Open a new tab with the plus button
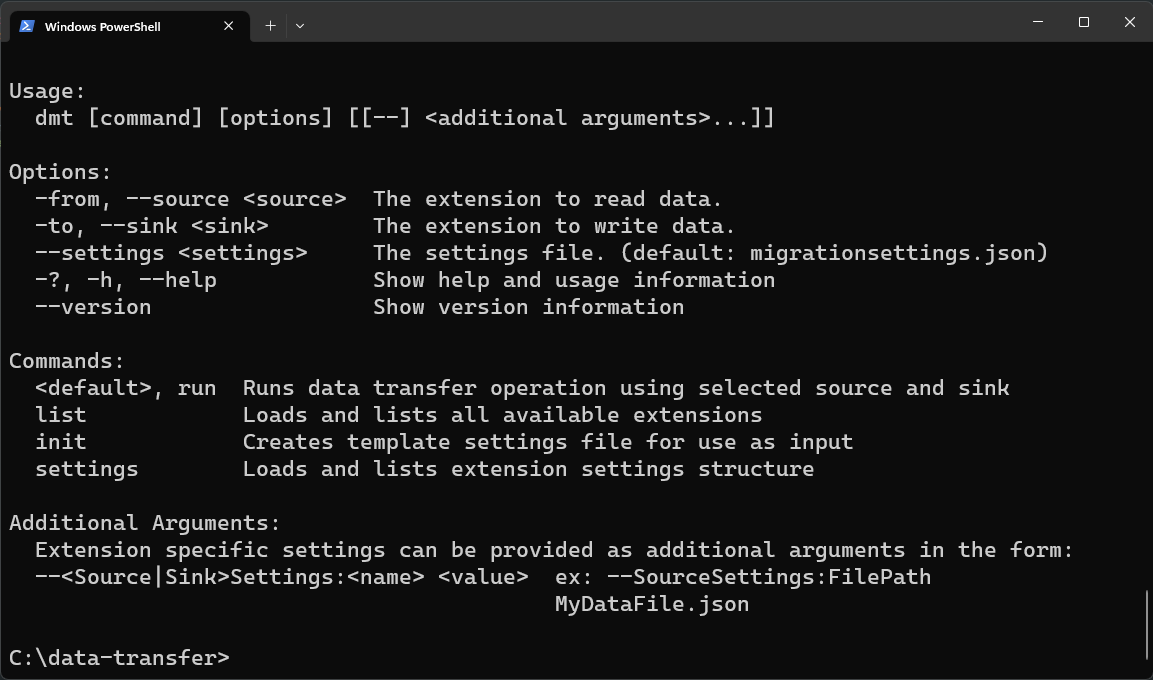Screen dimensions: 1153x680 click(270, 26)
